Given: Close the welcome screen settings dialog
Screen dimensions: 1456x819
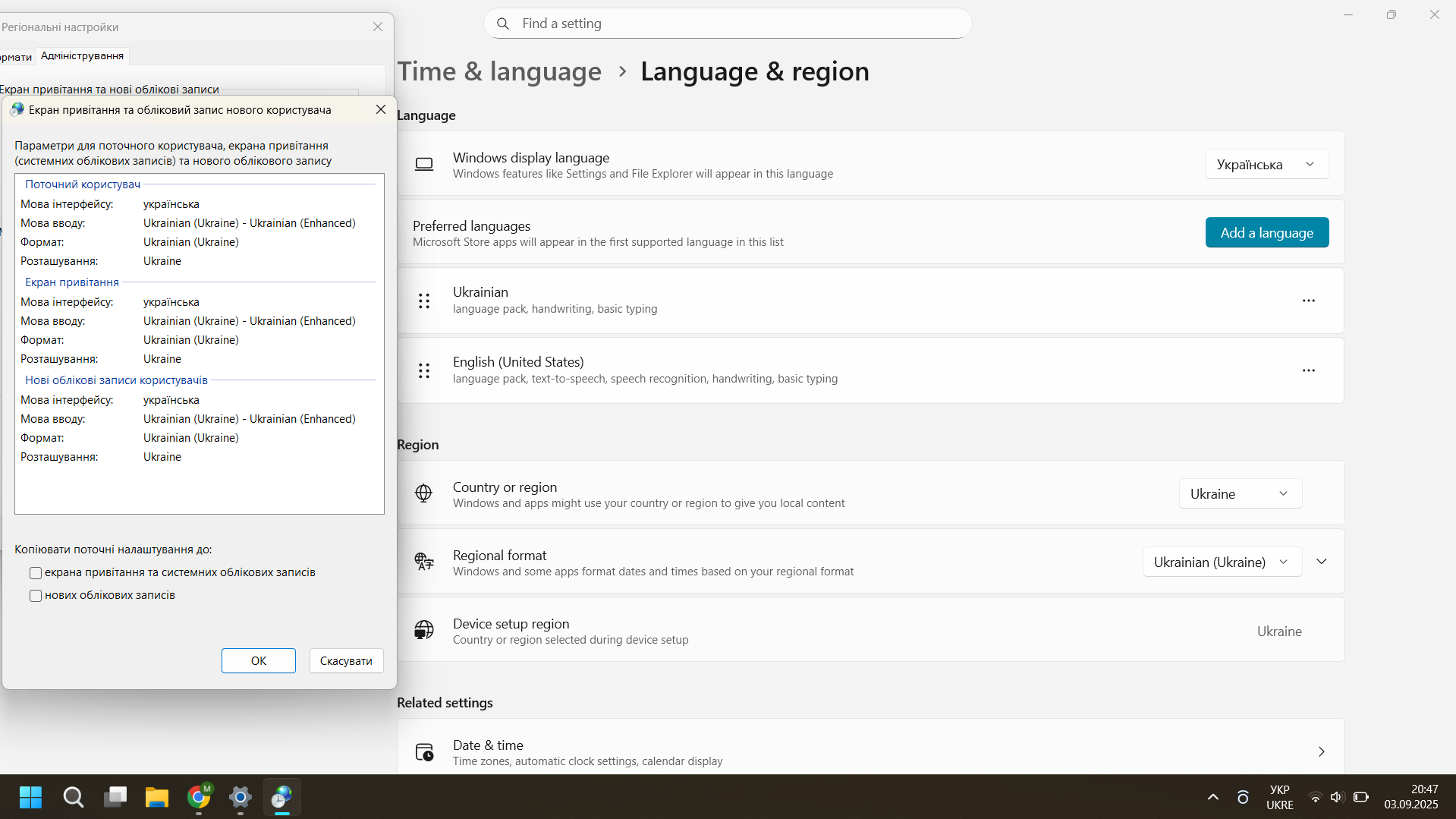Looking at the screenshot, I should pos(381,110).
